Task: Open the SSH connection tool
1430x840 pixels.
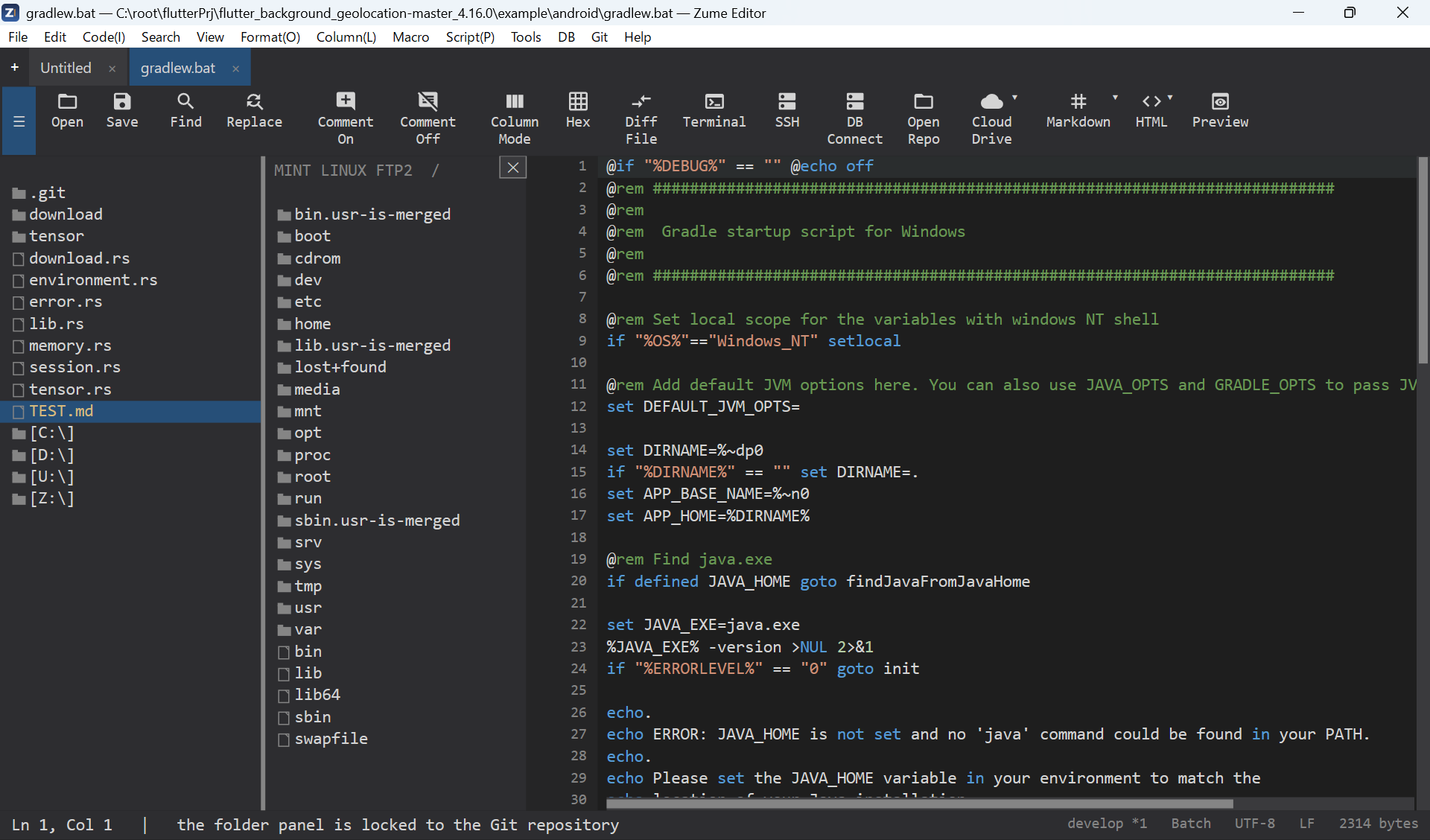Action: click(786, 111)
